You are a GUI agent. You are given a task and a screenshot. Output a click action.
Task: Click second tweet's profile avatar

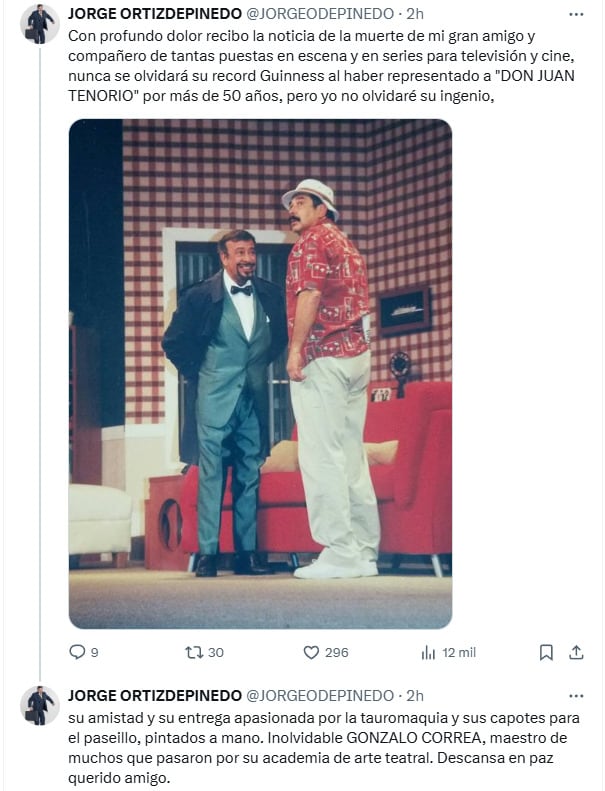pyautogui.click(x=40, y=705)
